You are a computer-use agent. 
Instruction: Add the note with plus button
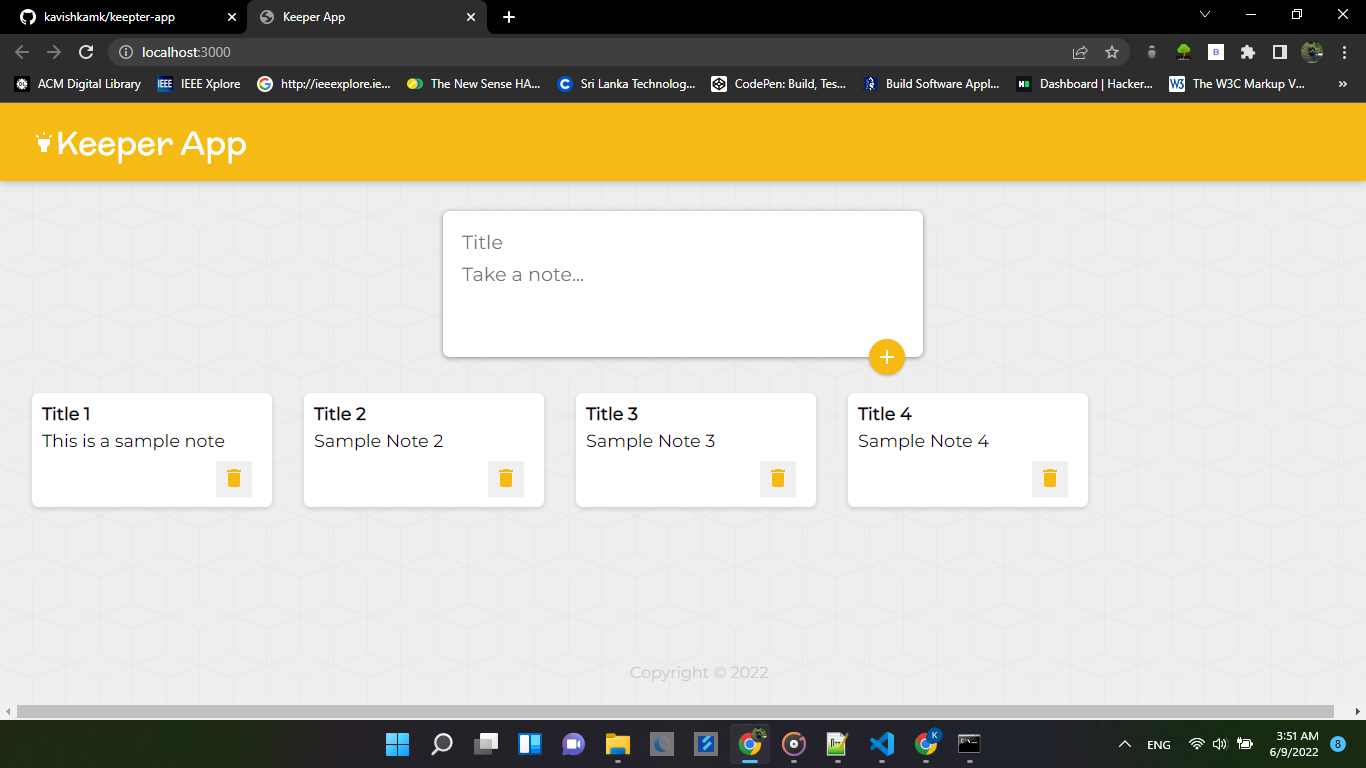click(886, 357)
